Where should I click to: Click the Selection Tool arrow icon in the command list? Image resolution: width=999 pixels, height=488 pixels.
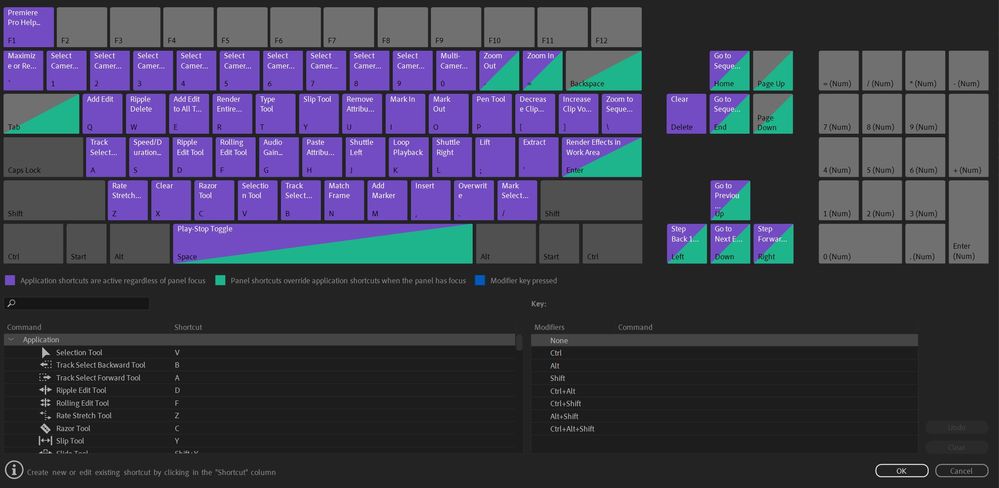pos(45,352)
